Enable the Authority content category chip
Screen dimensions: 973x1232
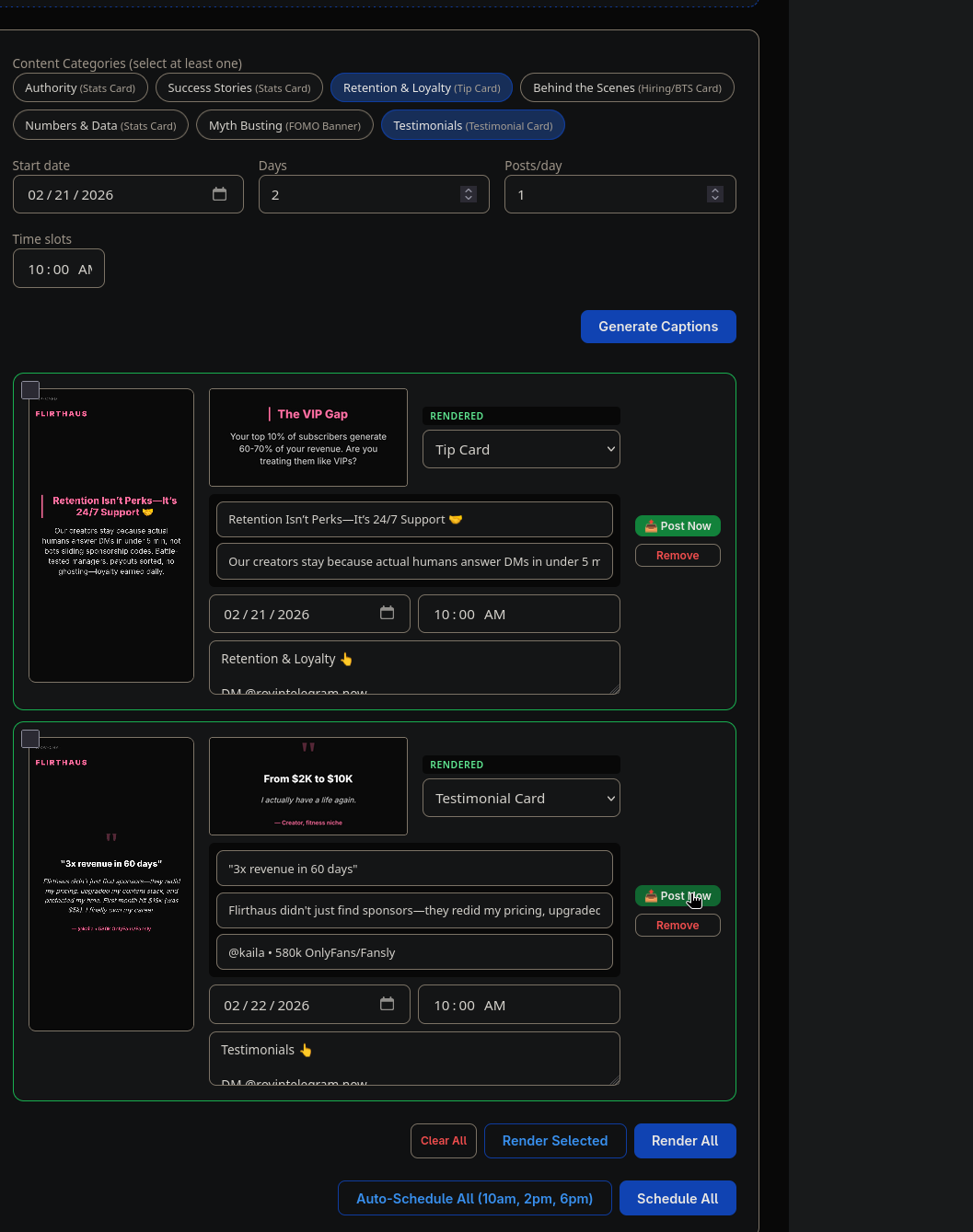coord(80,87)
